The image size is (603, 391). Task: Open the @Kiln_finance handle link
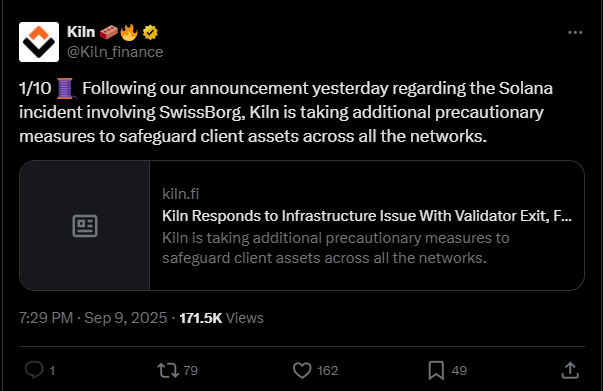[x=115, y=52]
